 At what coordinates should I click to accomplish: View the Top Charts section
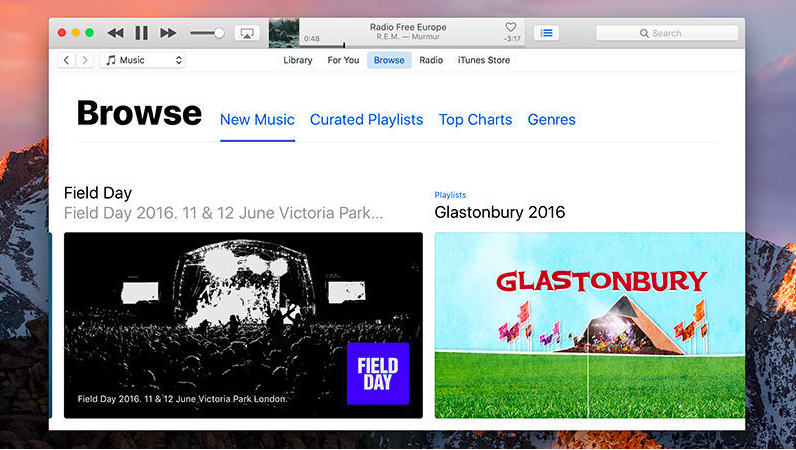click(475, 119)
